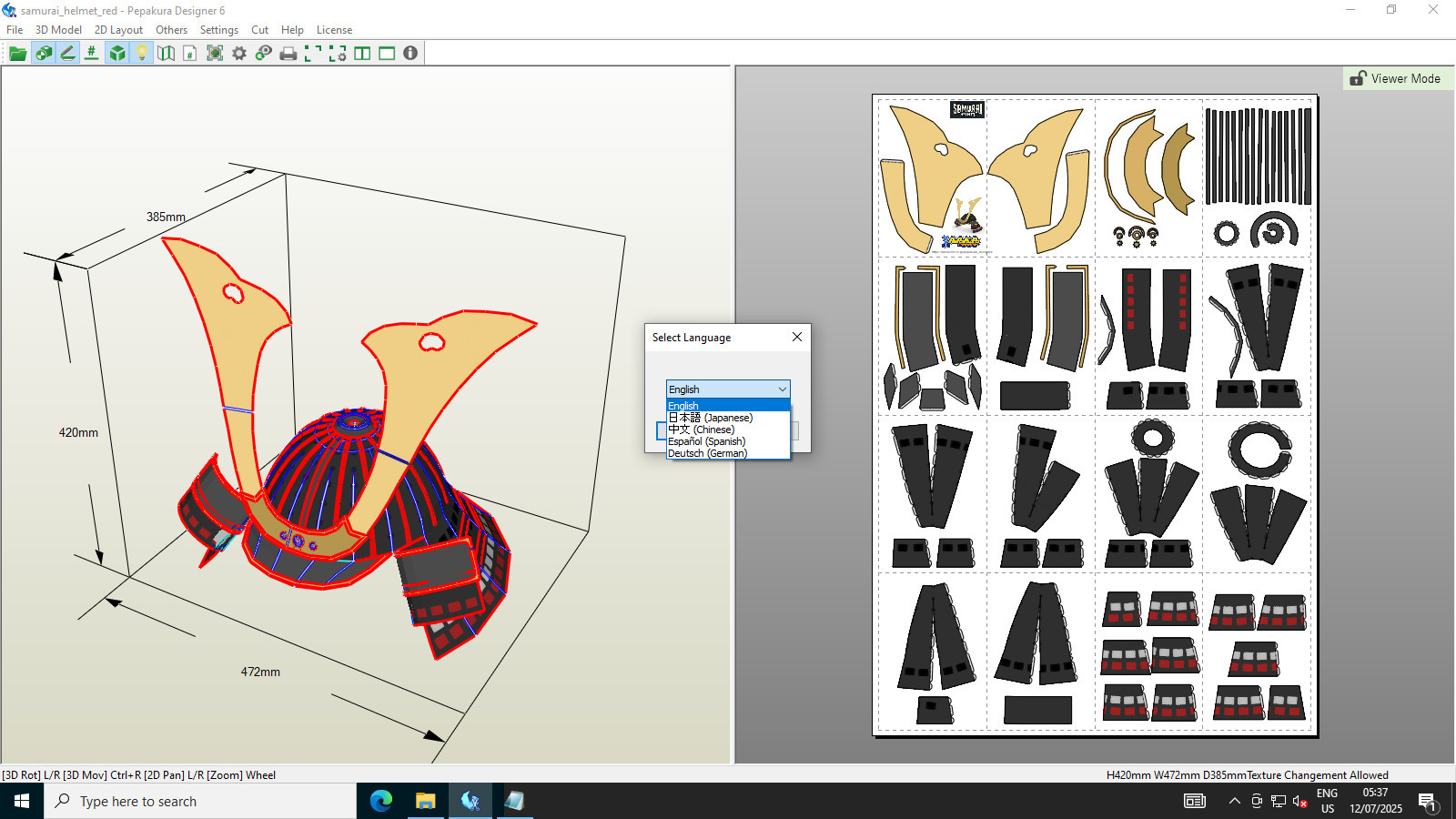Screen dimensions: 1456x819
Task: Choose Japanese from the language list
Action: pos(711,418)
